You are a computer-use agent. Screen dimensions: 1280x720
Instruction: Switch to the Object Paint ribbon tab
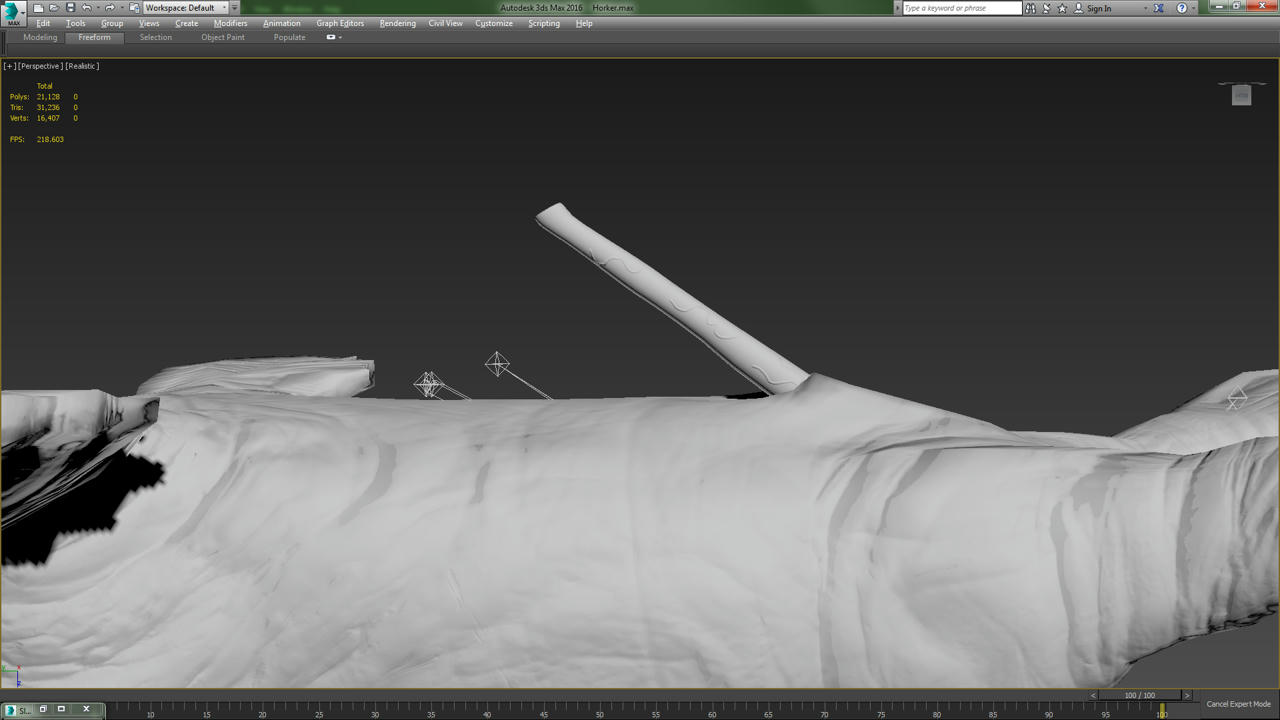pyautogui.click(x=223, y=37)
